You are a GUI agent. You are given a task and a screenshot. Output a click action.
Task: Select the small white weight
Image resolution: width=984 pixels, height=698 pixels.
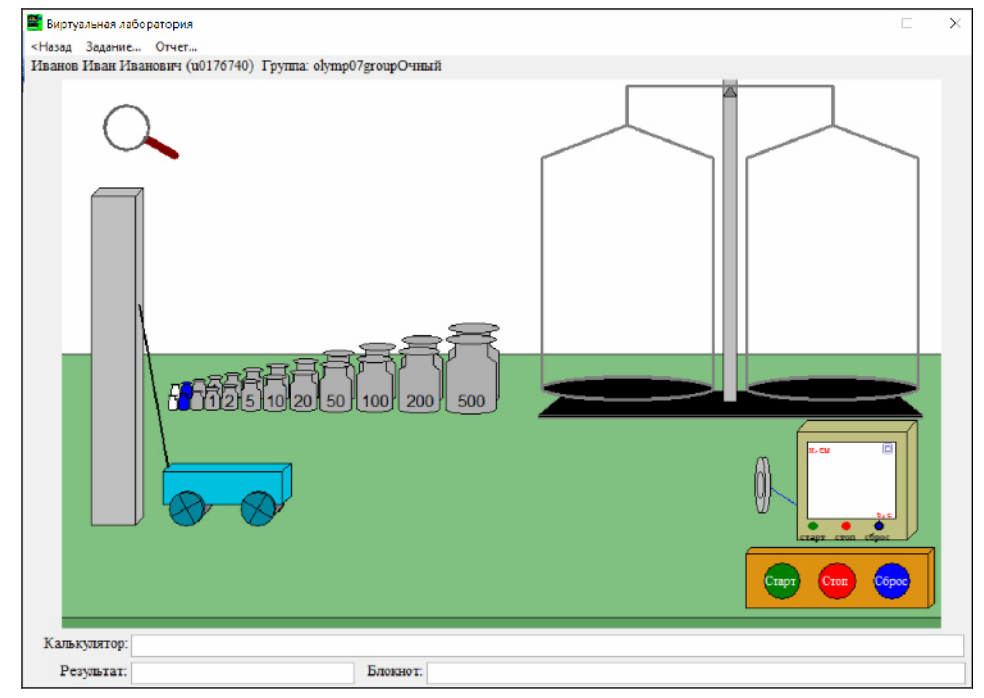[173, 398]
